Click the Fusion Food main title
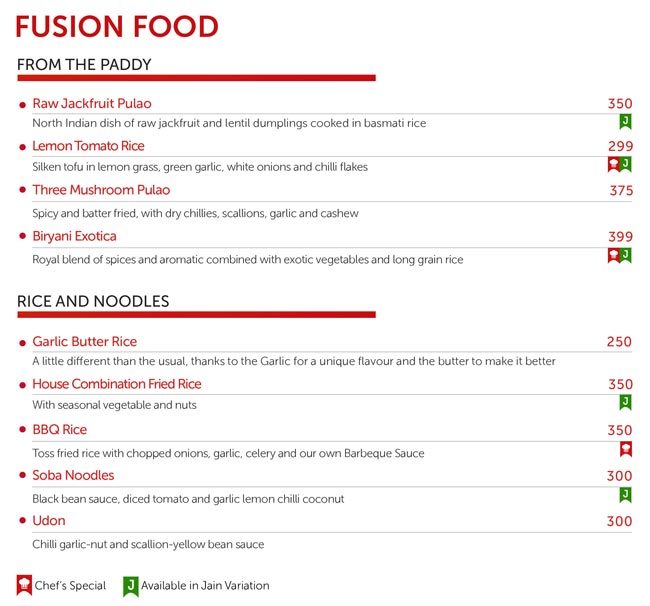The image size is (650, 606). click(x=117, y=25)
